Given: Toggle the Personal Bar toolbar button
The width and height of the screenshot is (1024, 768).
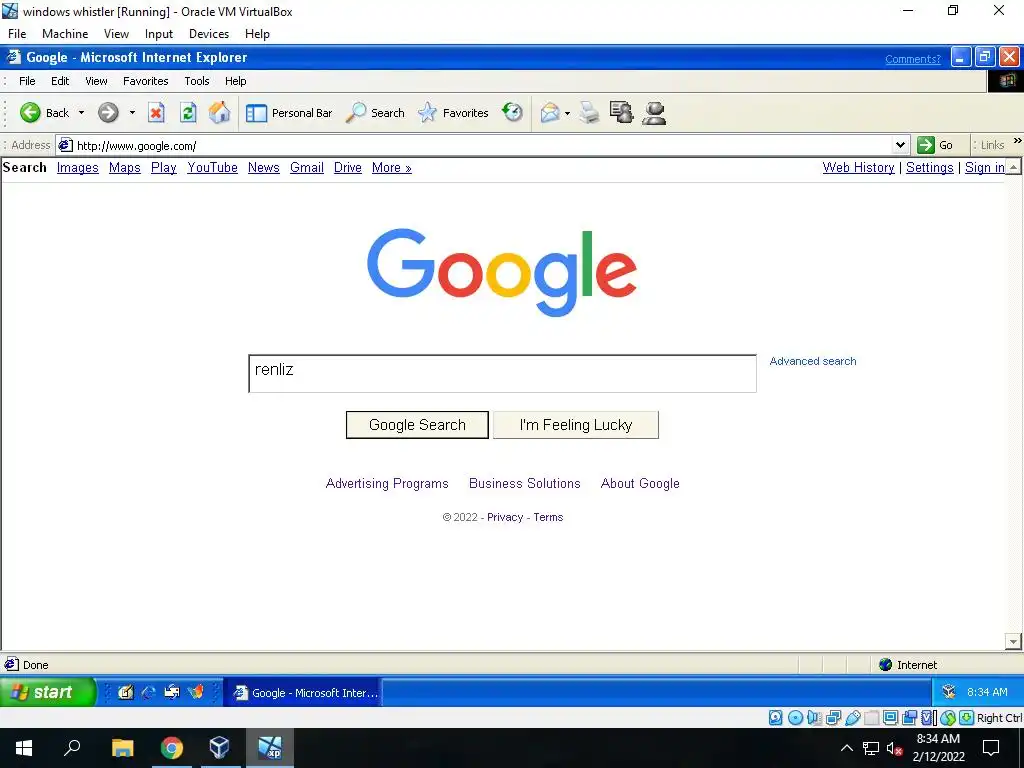Looking at the screenshot, I should tap(289, 113).
